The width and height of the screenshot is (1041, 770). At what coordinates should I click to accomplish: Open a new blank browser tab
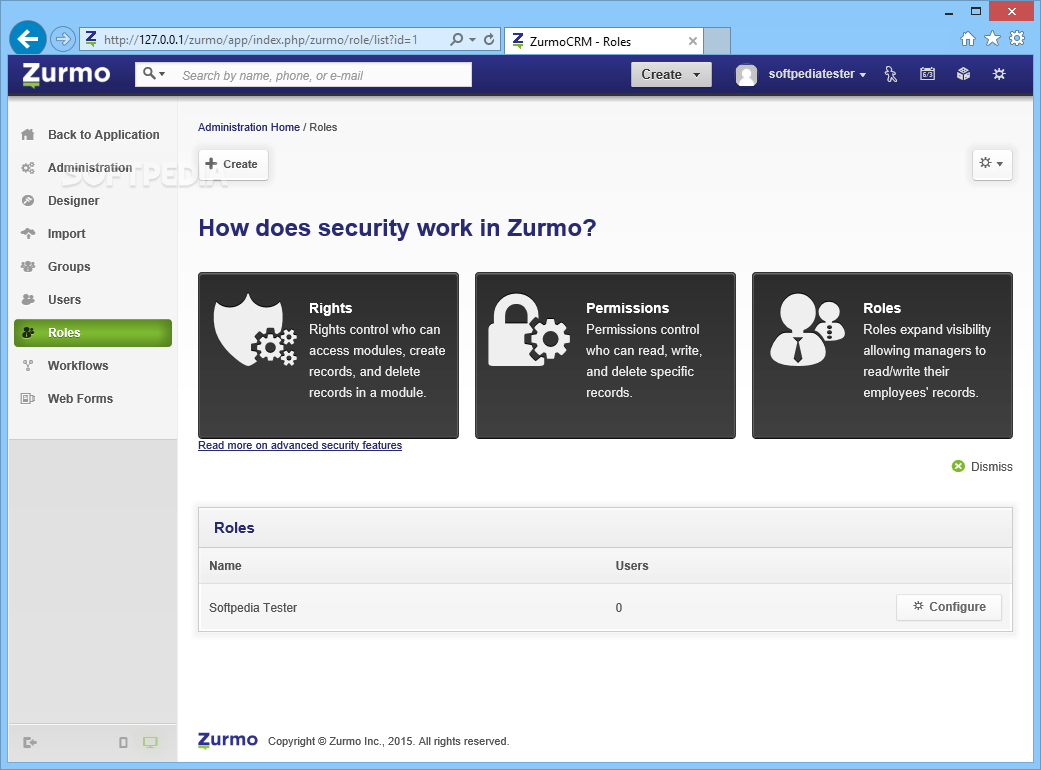click(717, 41)
